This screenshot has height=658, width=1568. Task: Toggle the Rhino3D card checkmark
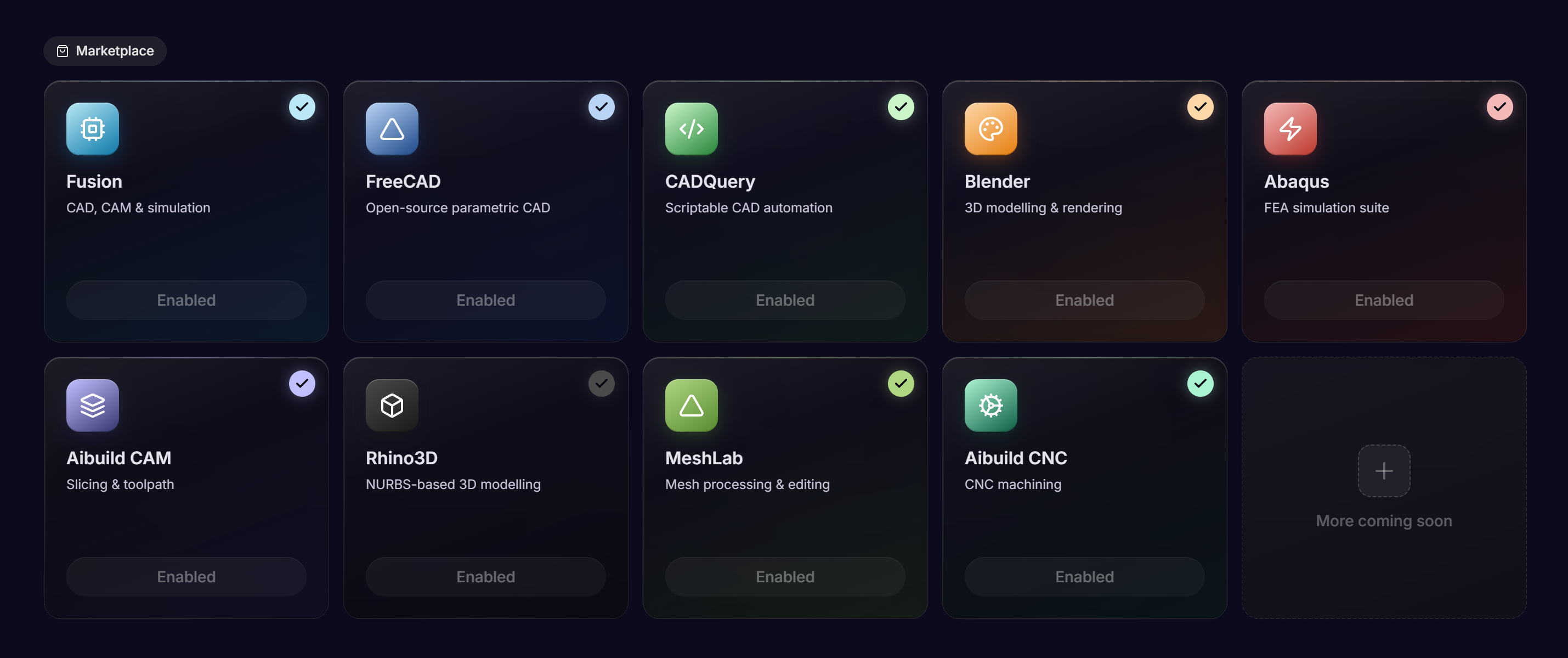pos(602,384)
